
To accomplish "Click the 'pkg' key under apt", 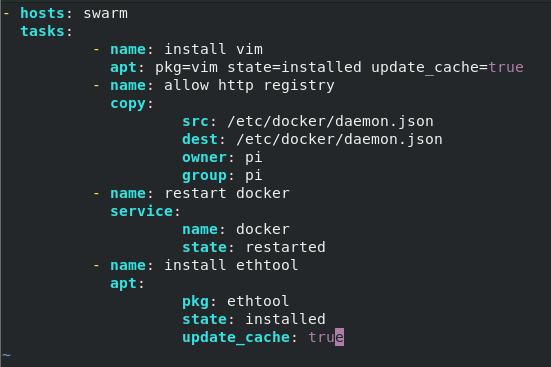I will (195, 302).
